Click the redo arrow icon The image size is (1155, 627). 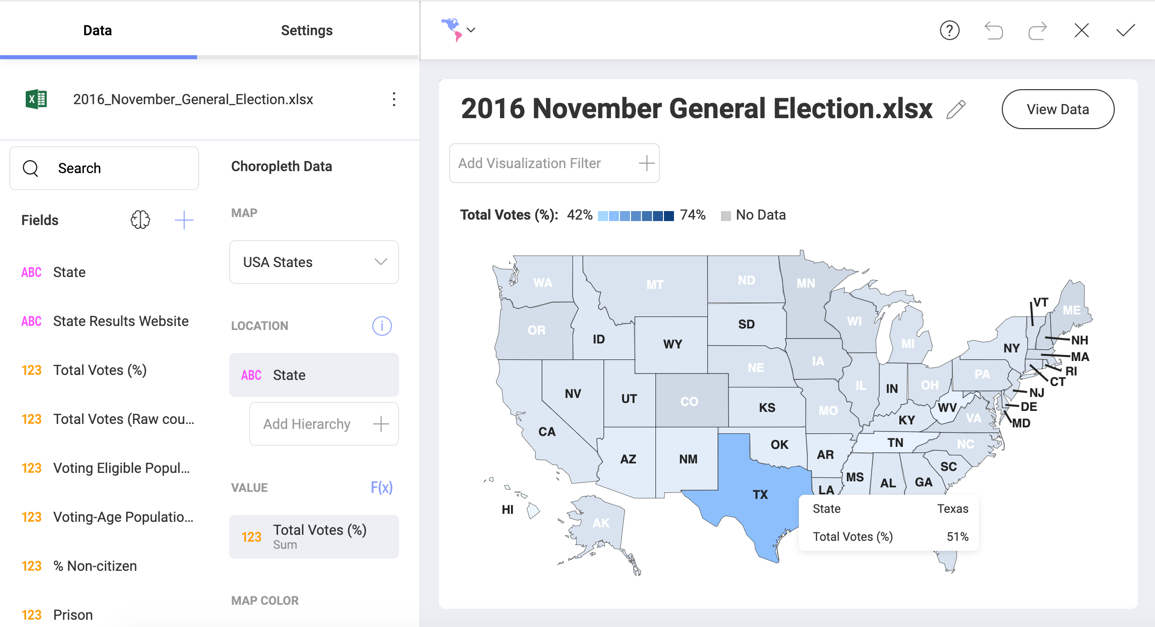click(x=1037, y=30)
